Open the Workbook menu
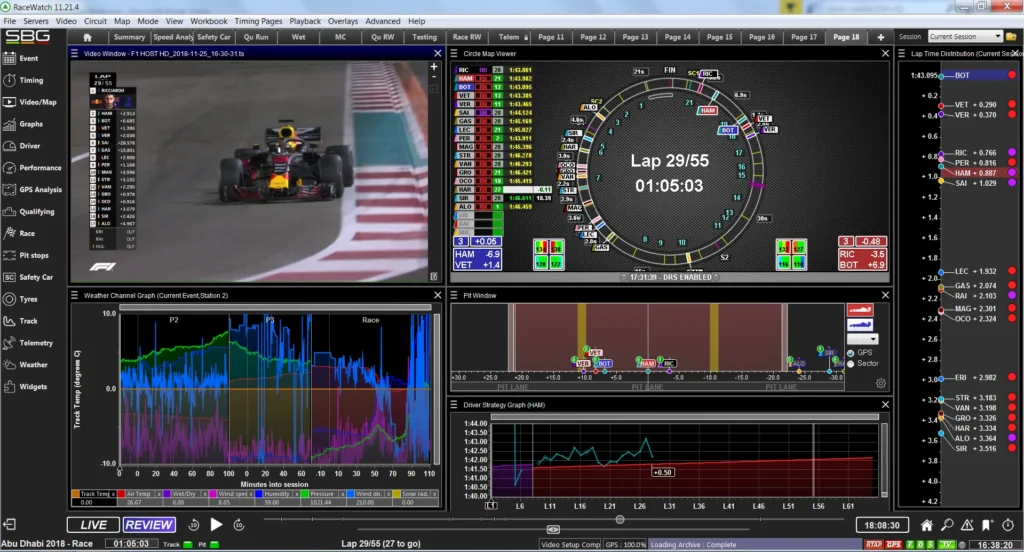This screenshot has height=552, width=1024. point(208,21)
